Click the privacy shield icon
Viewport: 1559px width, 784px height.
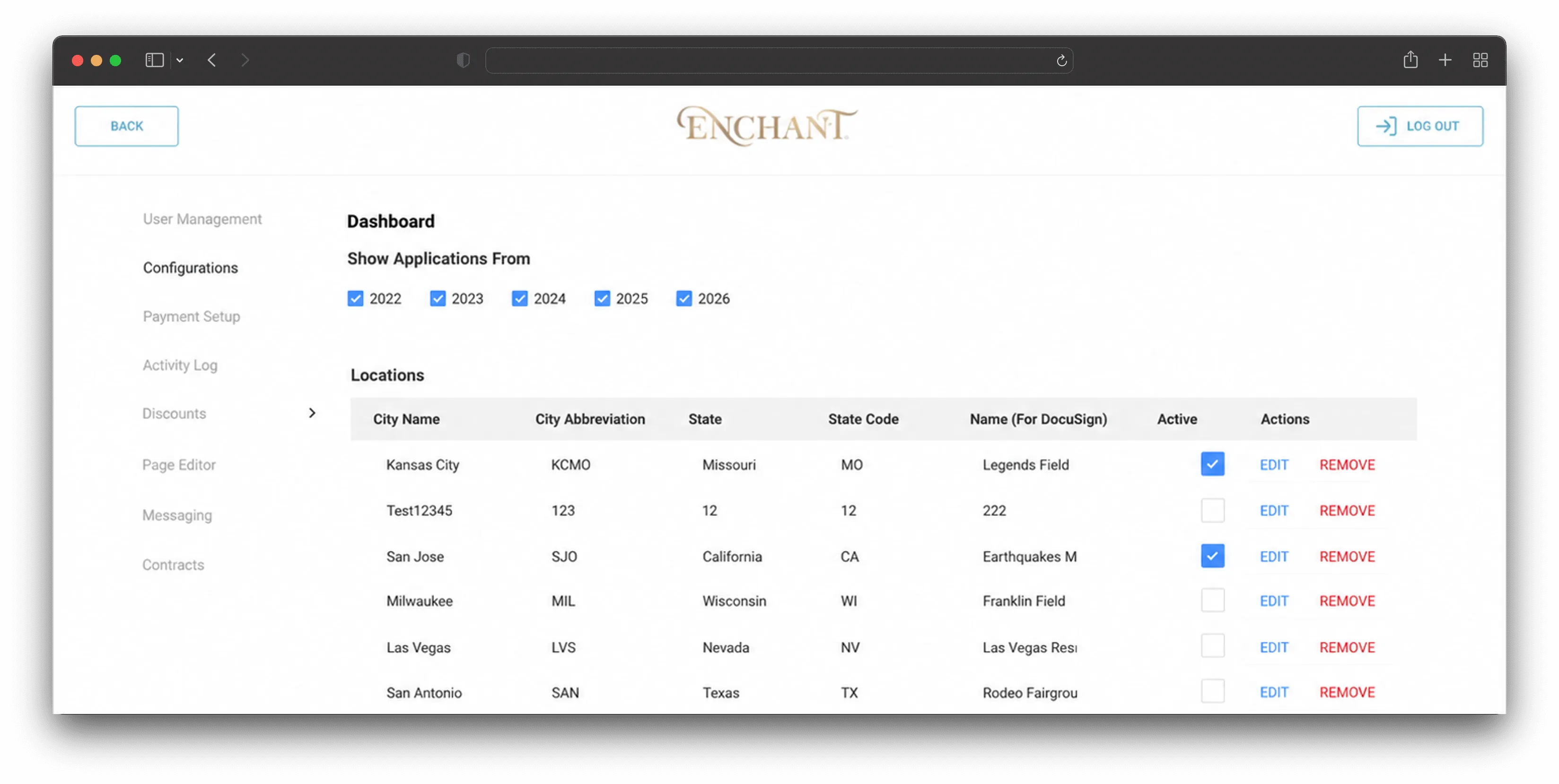pyautogui.click(x=463, y=60)
